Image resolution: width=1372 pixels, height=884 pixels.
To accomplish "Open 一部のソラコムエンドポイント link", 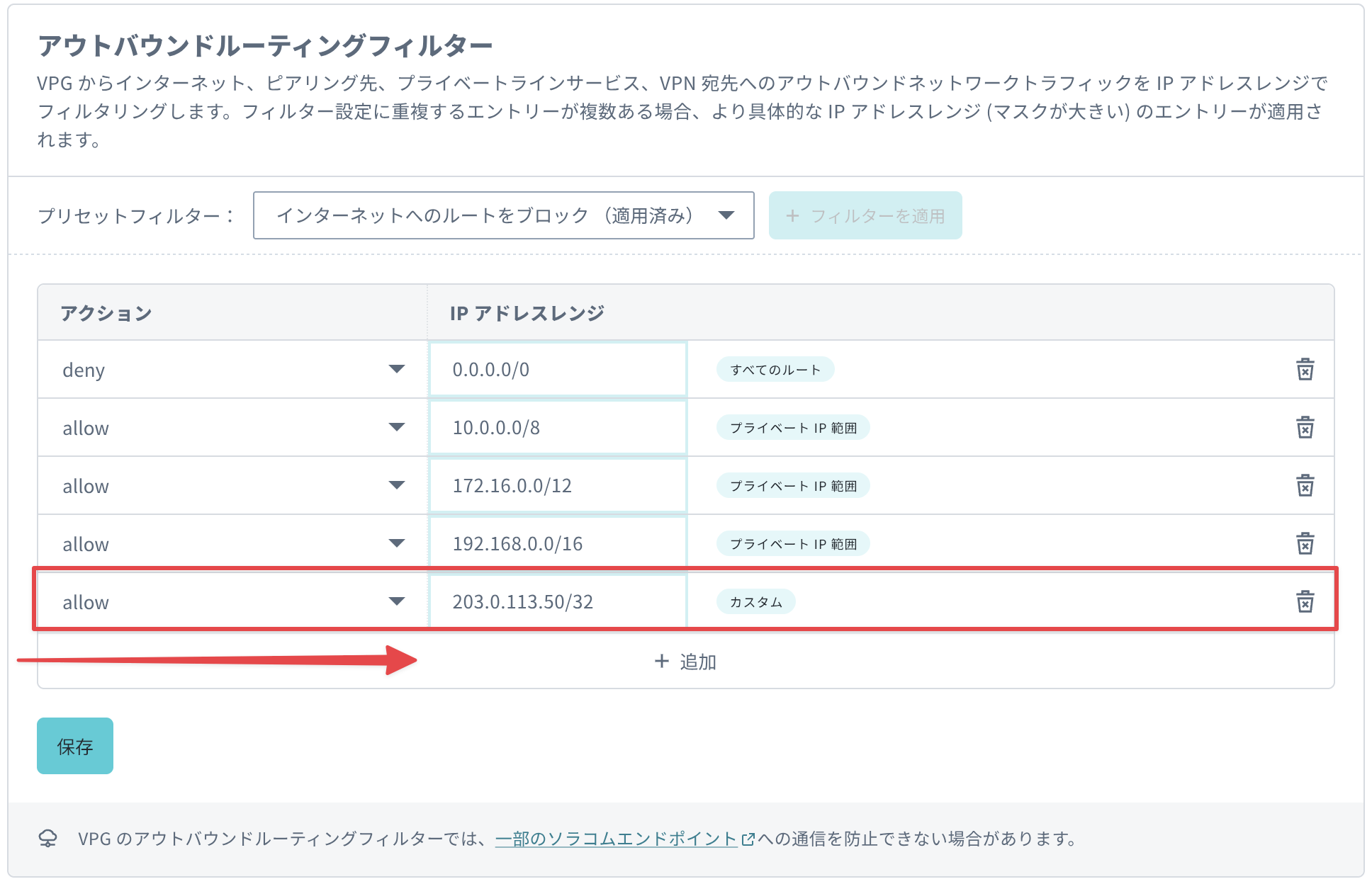I will point(616,839).
